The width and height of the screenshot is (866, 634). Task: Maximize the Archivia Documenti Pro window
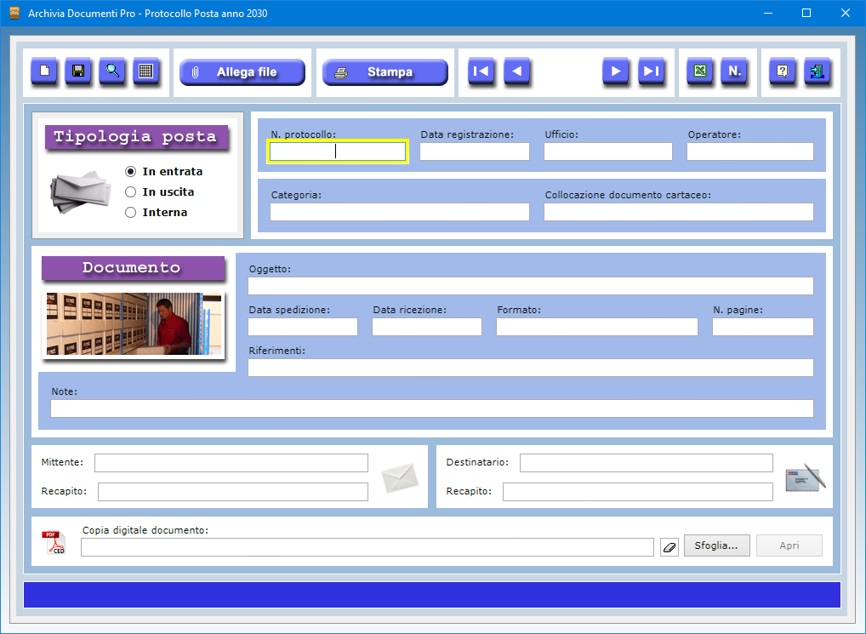coord(806,13)
